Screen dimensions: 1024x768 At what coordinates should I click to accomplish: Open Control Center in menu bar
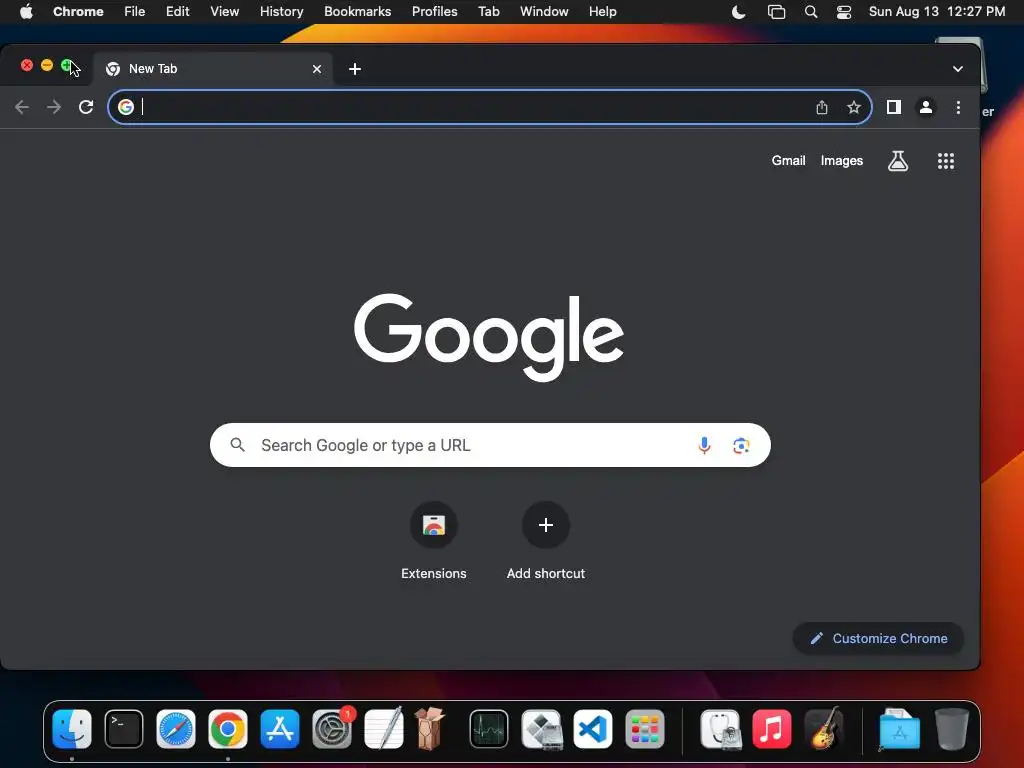[844, 12]
